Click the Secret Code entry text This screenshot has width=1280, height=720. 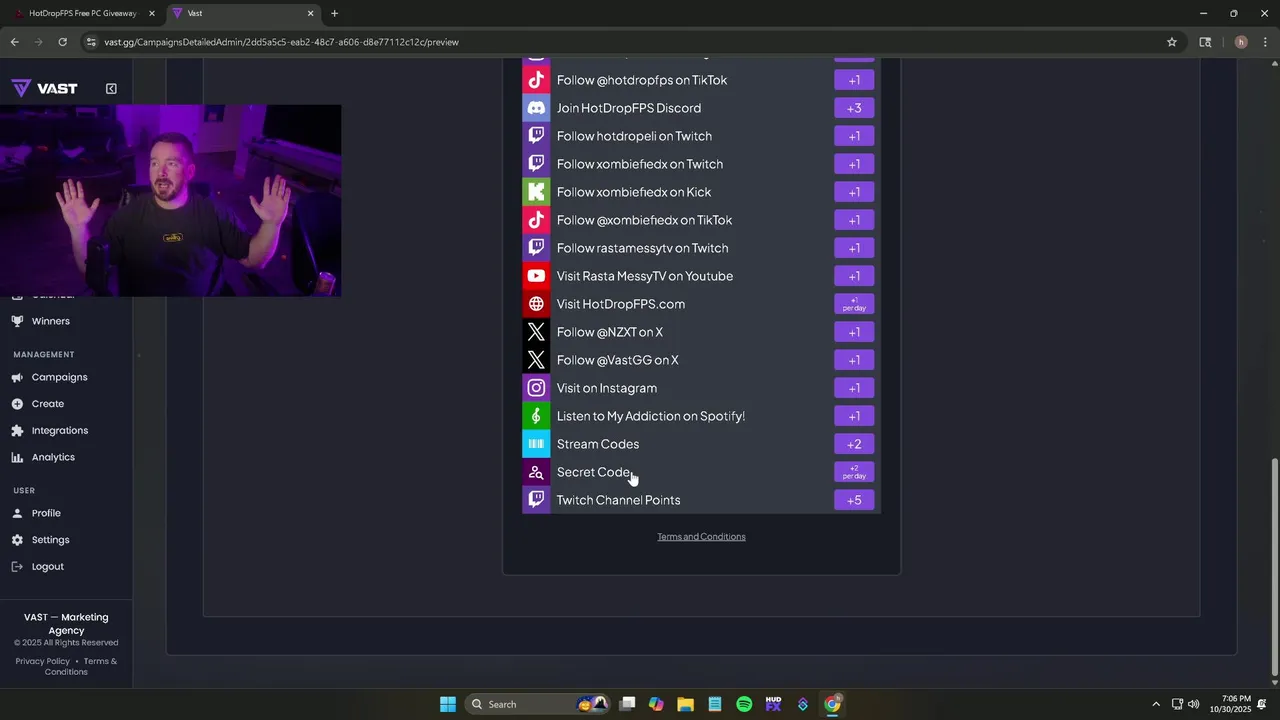(x=594, y=472)
